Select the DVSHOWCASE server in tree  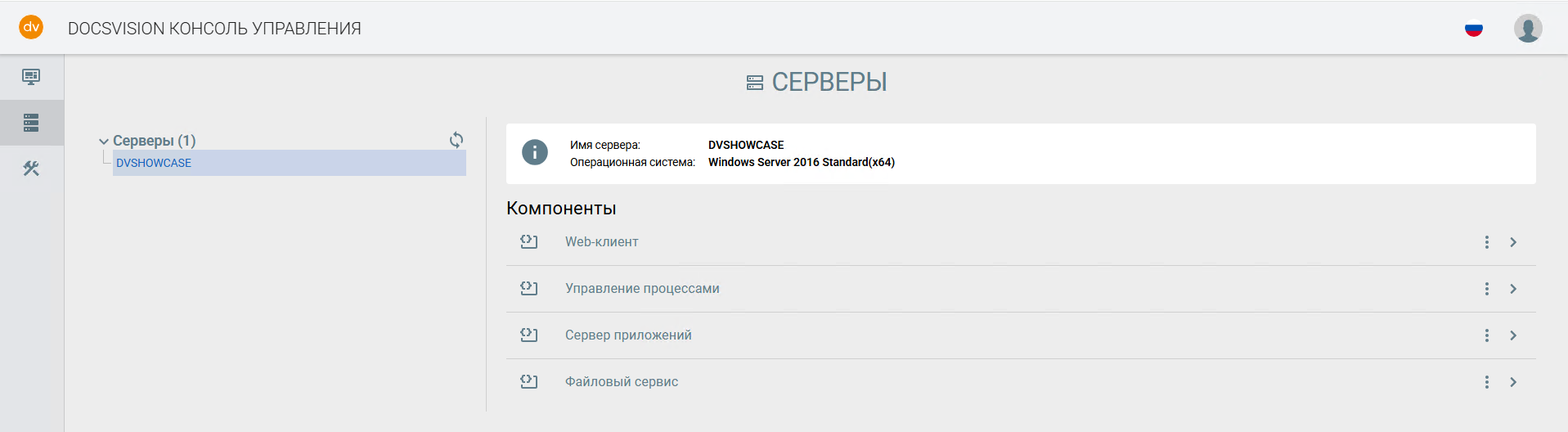pyautogui.click(x=290, y=163)
